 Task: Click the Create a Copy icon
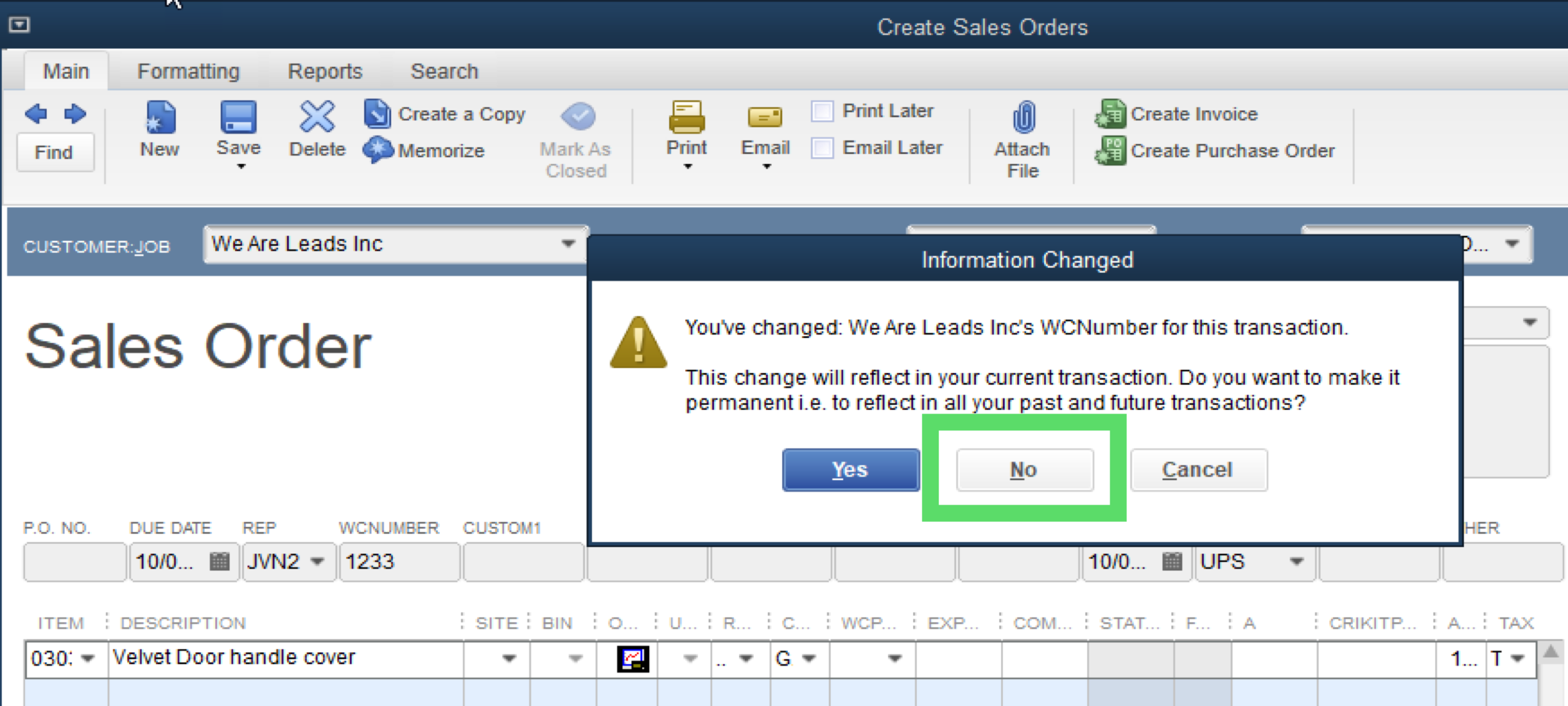pyautogui.click(x=377, y=114)
